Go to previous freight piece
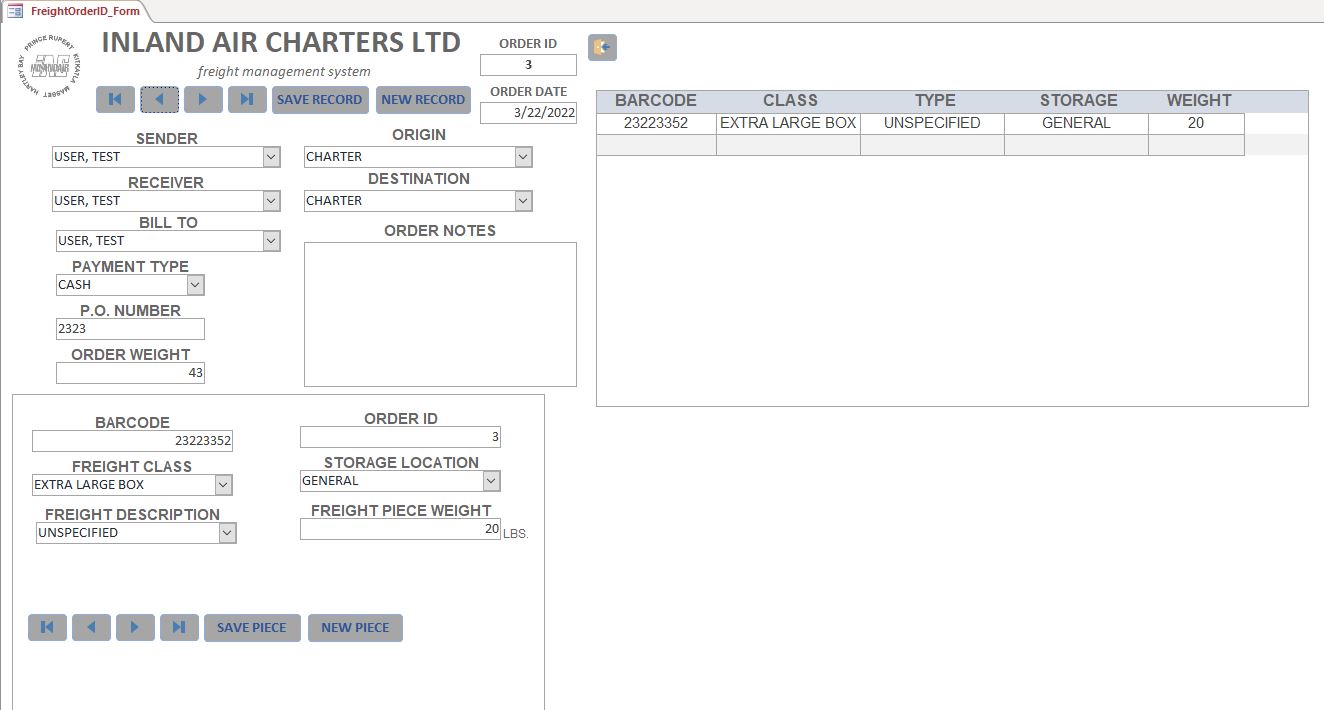The width and height of the screenshot is (1324, 710). 91,627
